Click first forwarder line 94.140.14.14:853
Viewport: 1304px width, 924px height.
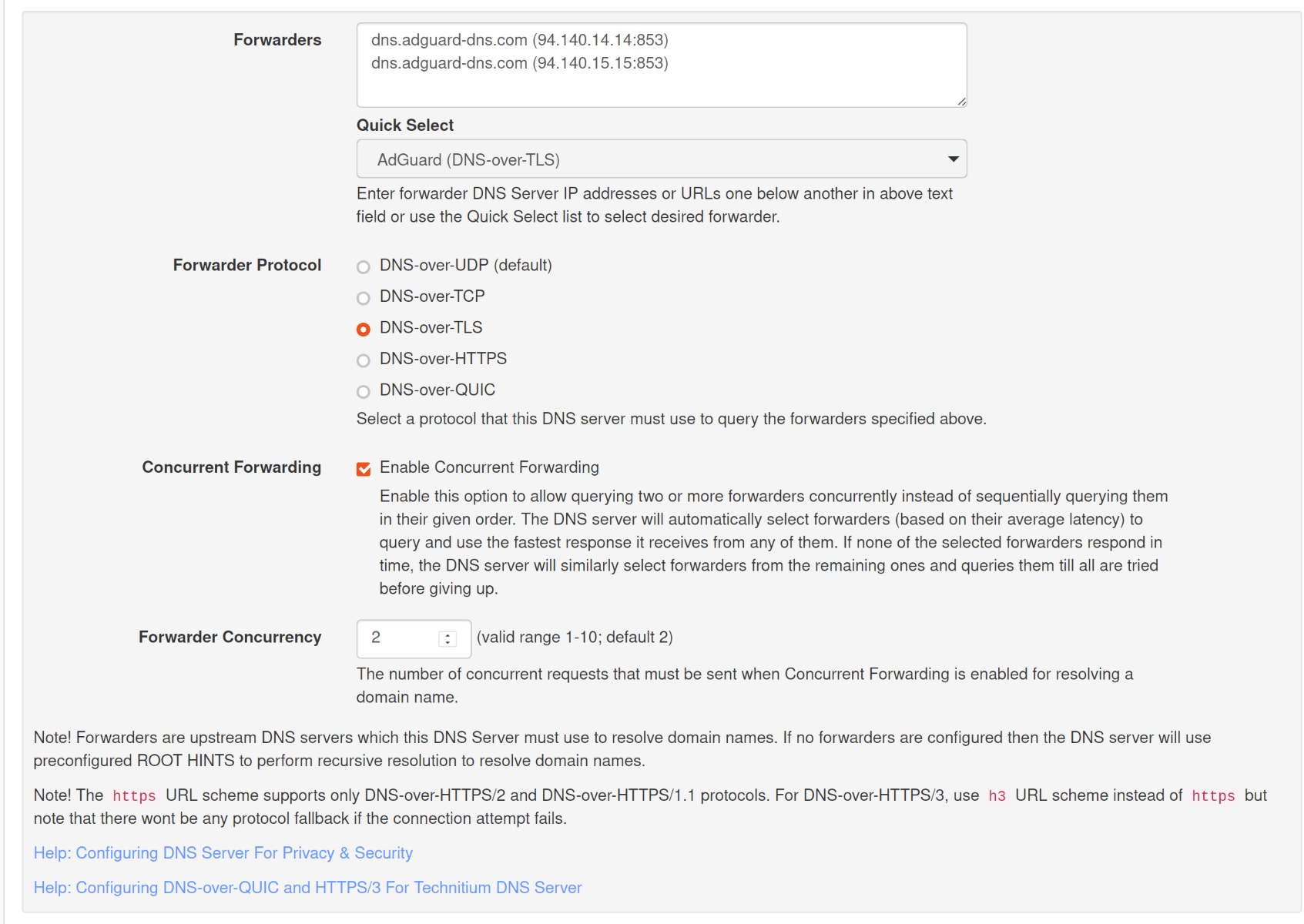pos(520,40)
